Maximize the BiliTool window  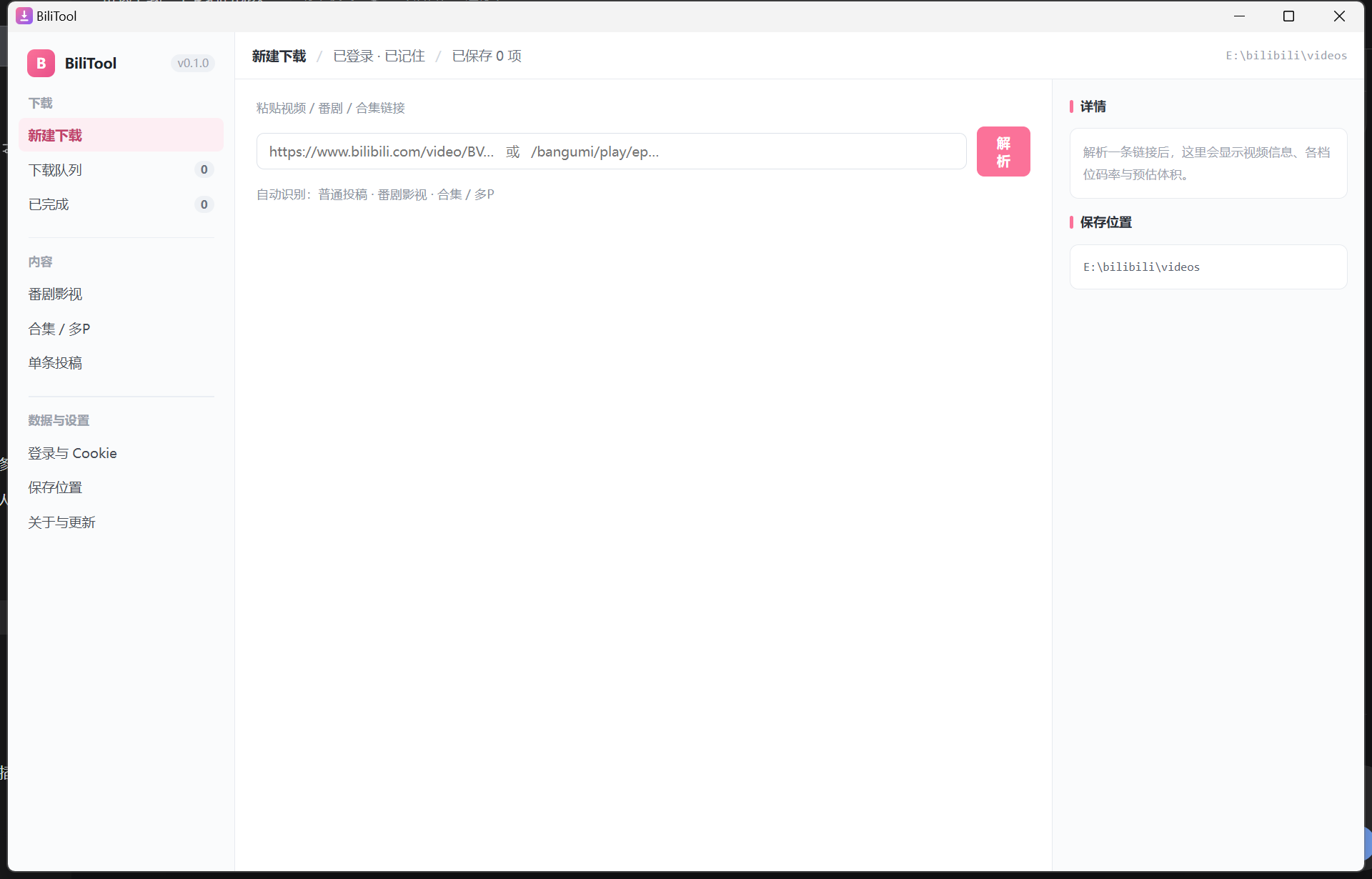[x=1288, y=16]
